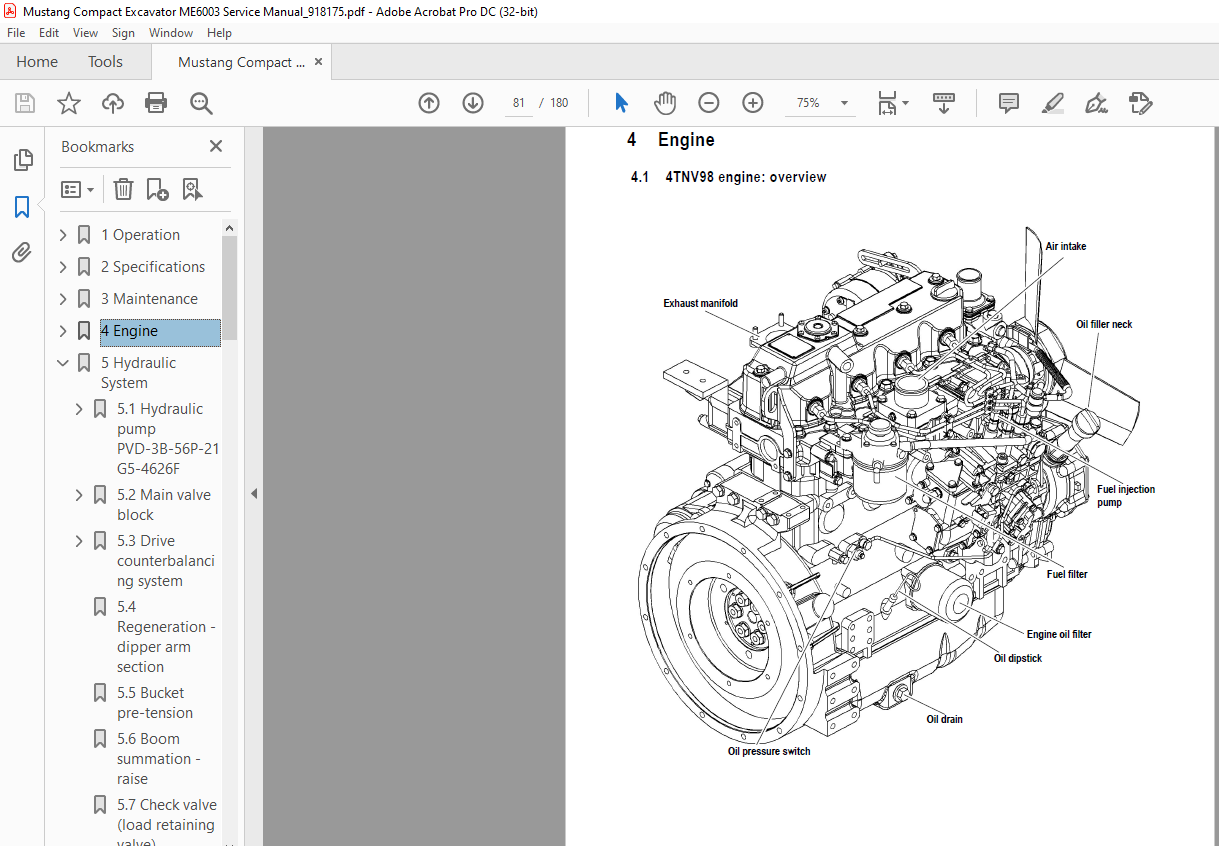Expand the 5.1 Hydraulic pump bookmark
This screenshot has width=1219, height=846.
click(x=79, y=409)
